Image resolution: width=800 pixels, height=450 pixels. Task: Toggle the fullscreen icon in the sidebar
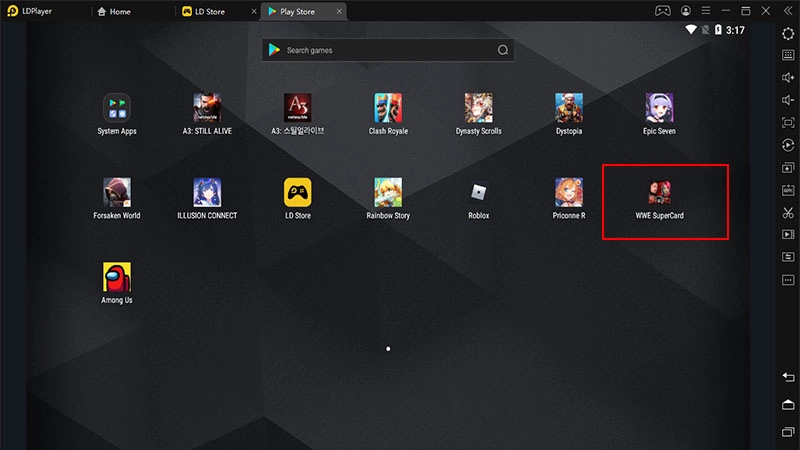[788, 122]
